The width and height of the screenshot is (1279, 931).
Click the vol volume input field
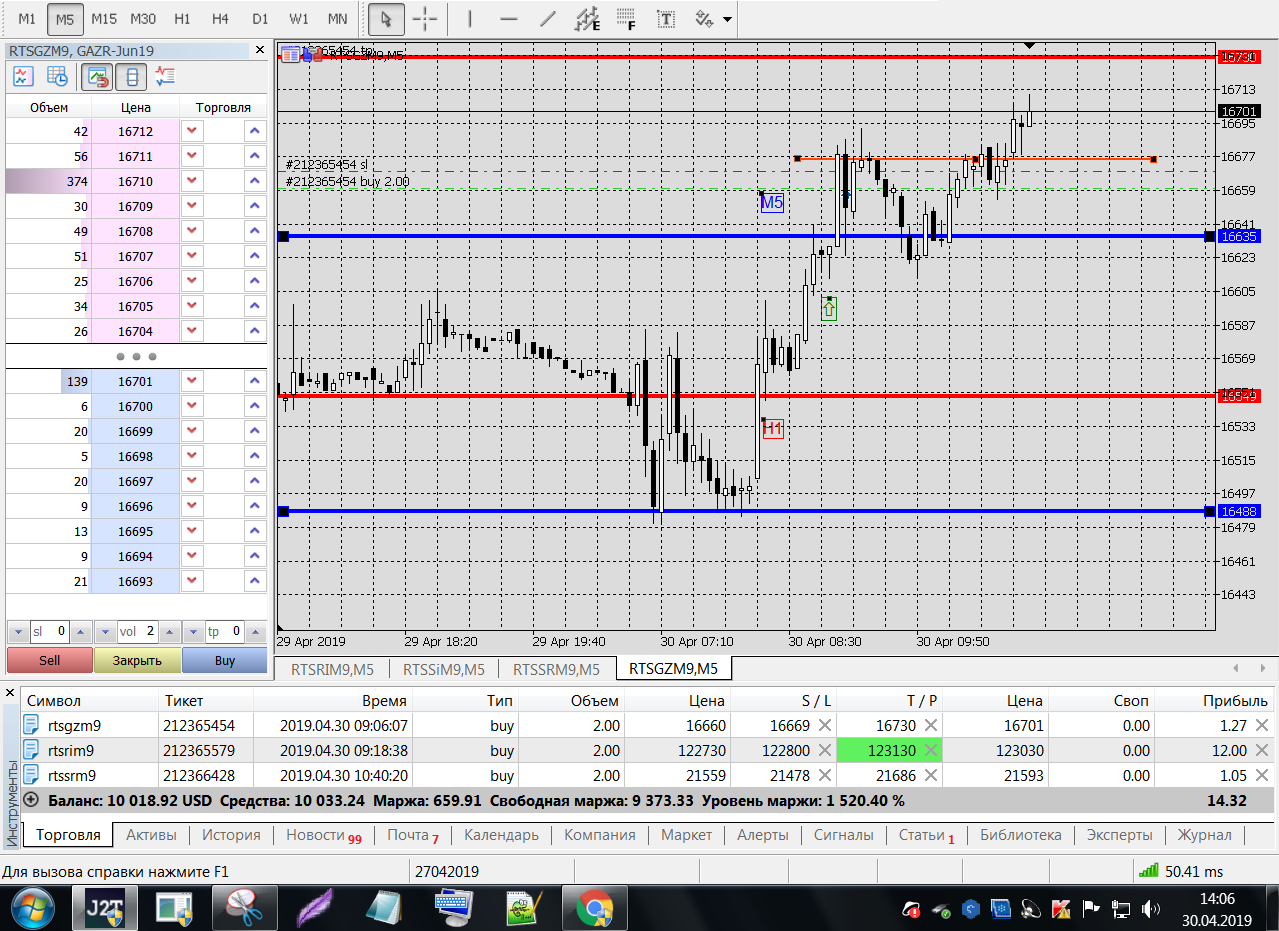[138, 632]
